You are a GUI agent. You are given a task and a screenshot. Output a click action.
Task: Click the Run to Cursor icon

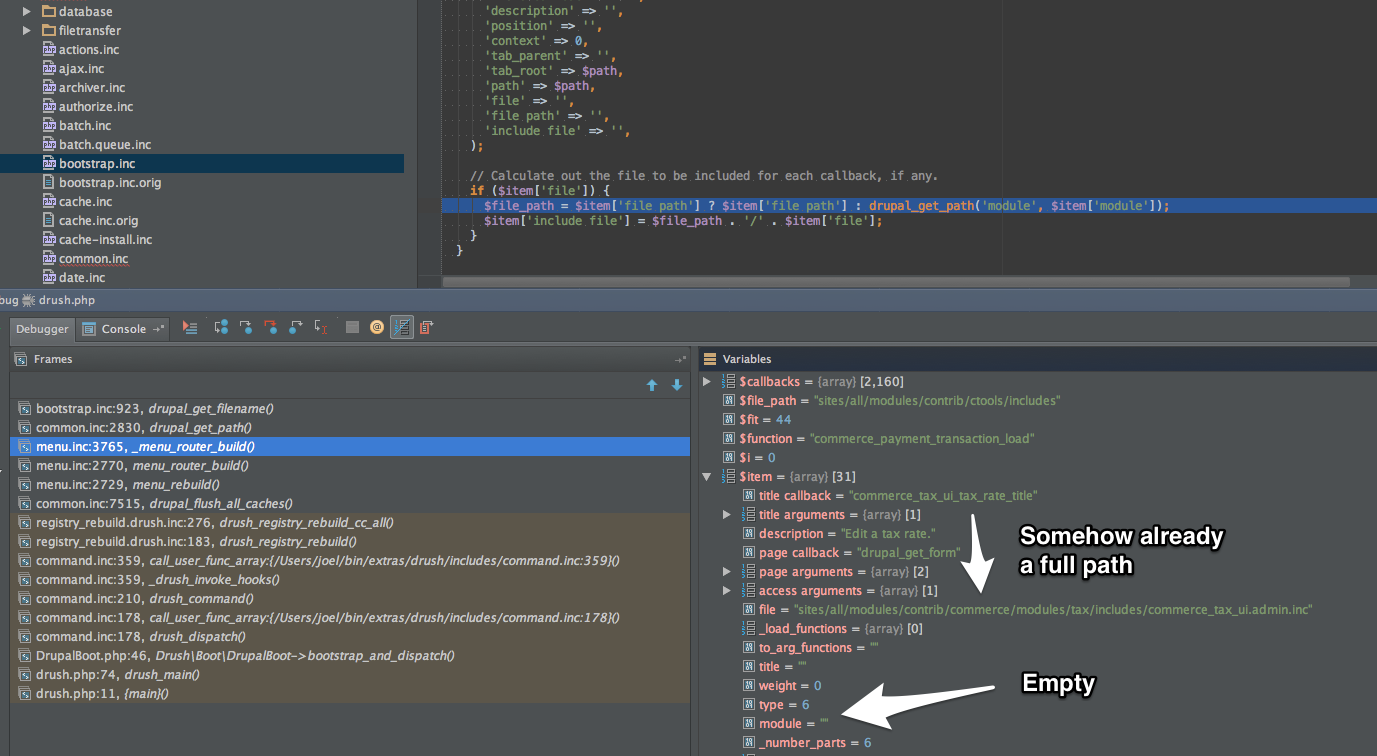(321, 328)
